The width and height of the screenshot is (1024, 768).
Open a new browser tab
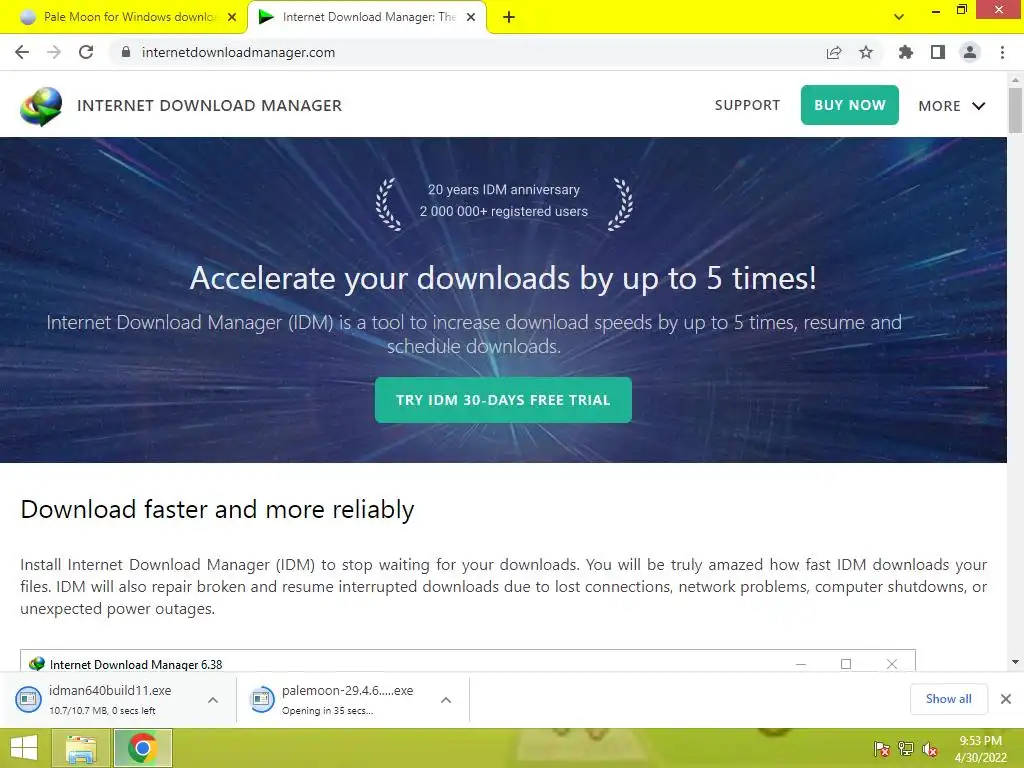tap(509, 17)
